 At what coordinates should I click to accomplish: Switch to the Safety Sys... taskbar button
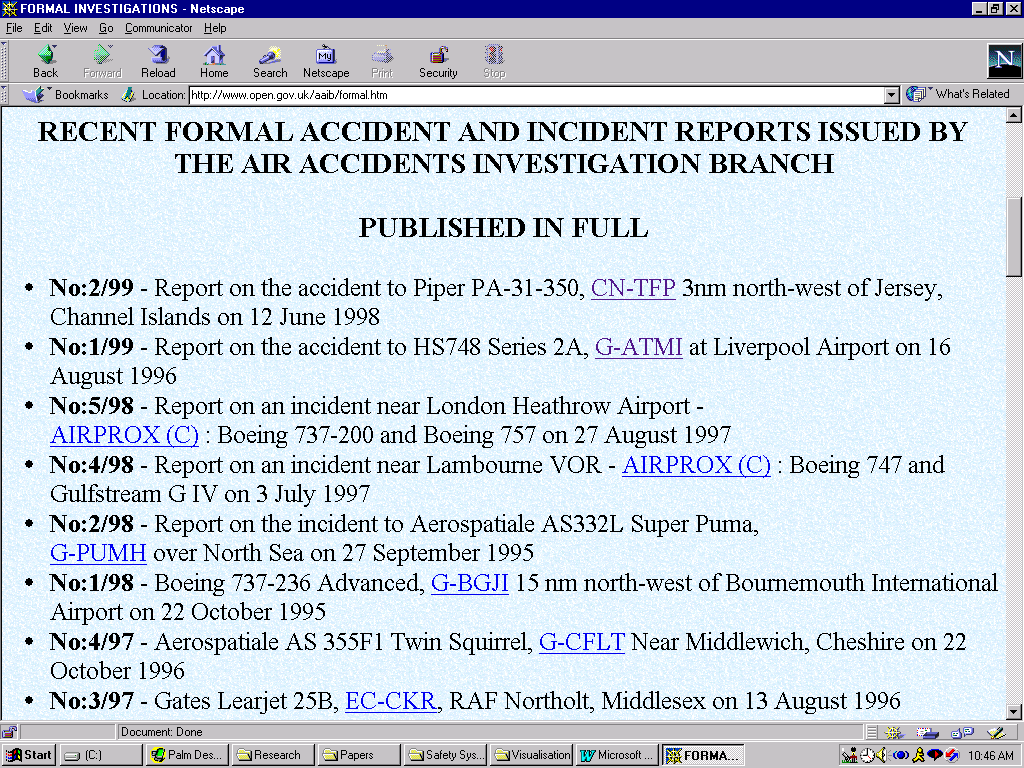tap(445, 756)
